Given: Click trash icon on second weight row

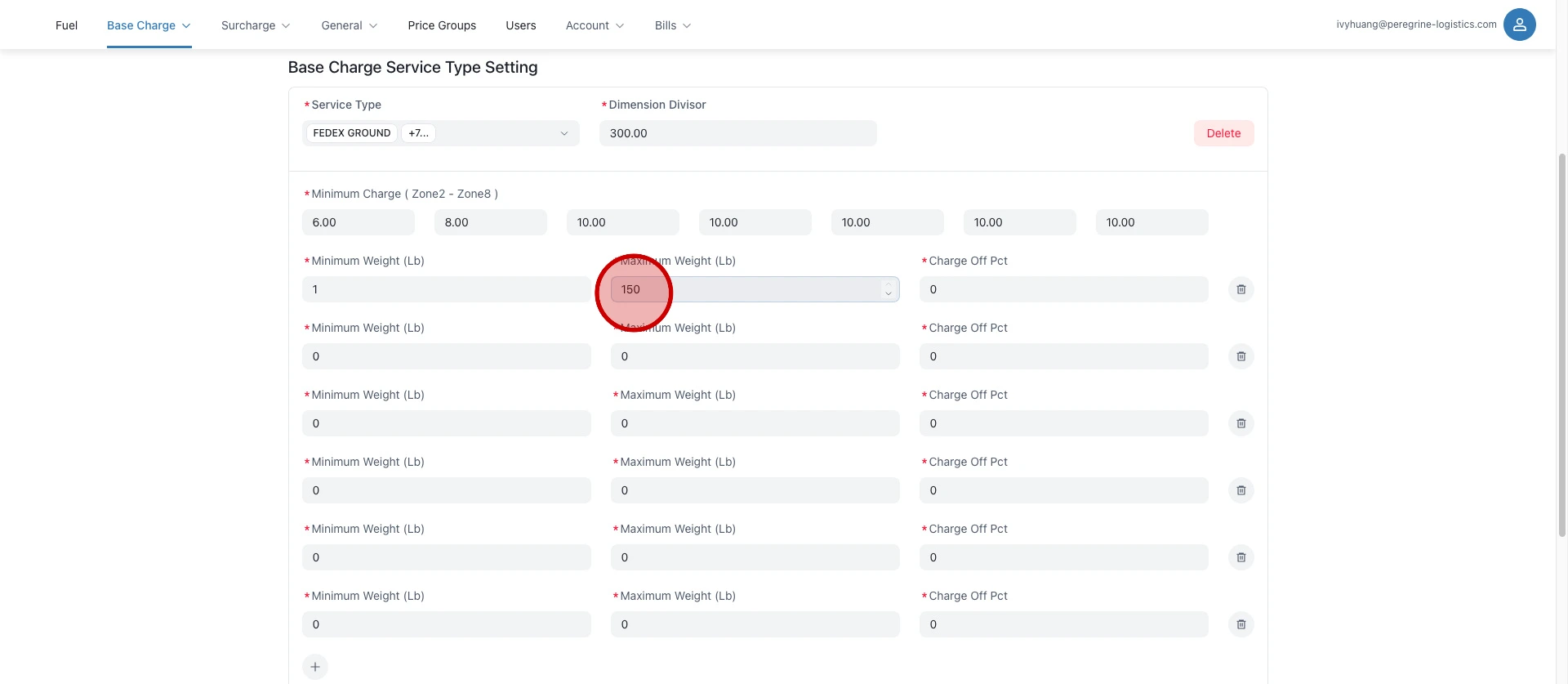Looking at the screenshot, I should click(x=1241, y=356).
